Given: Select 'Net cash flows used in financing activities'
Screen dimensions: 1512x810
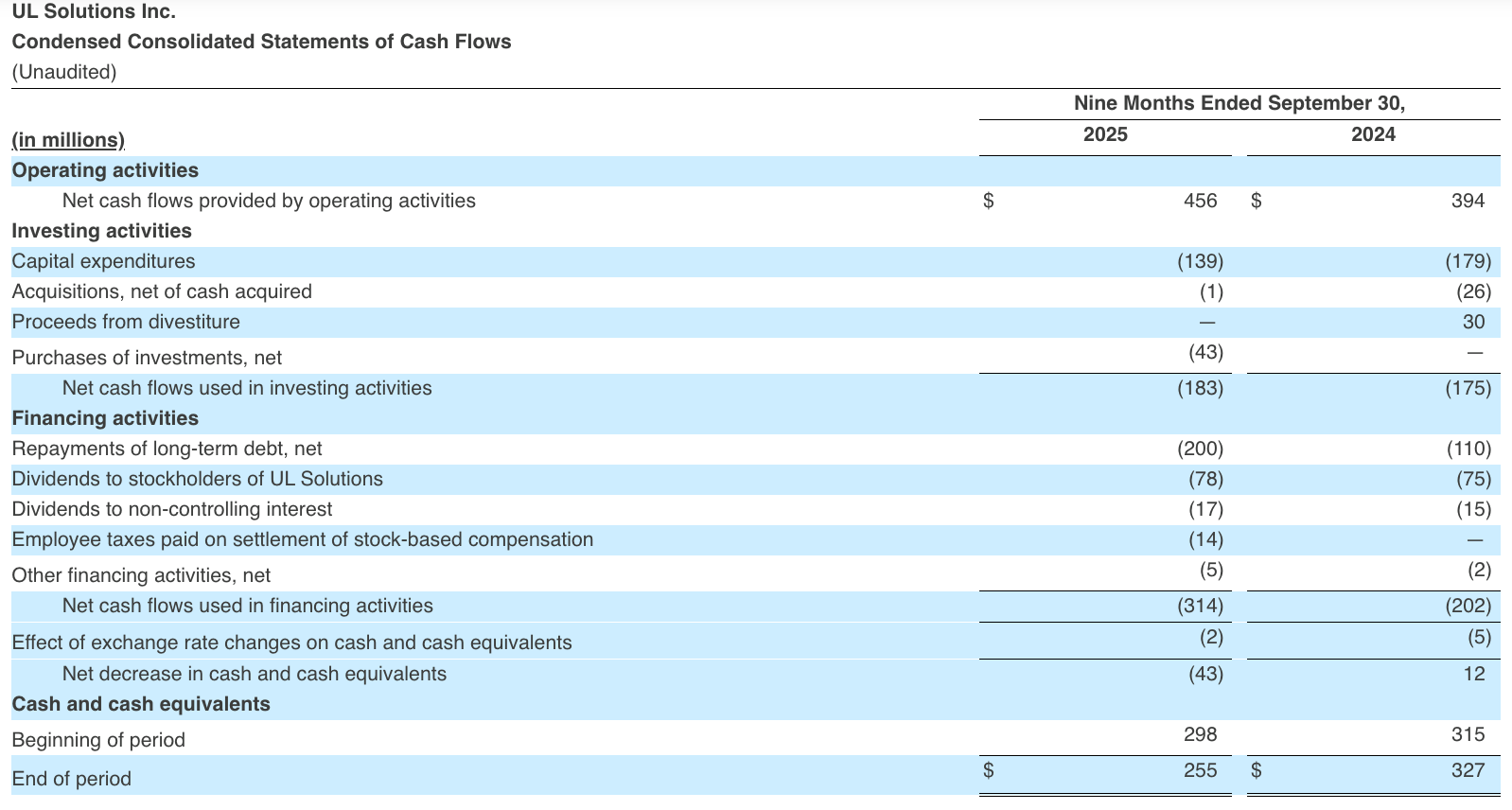Looking at the screenshot, I should [248, 606].
